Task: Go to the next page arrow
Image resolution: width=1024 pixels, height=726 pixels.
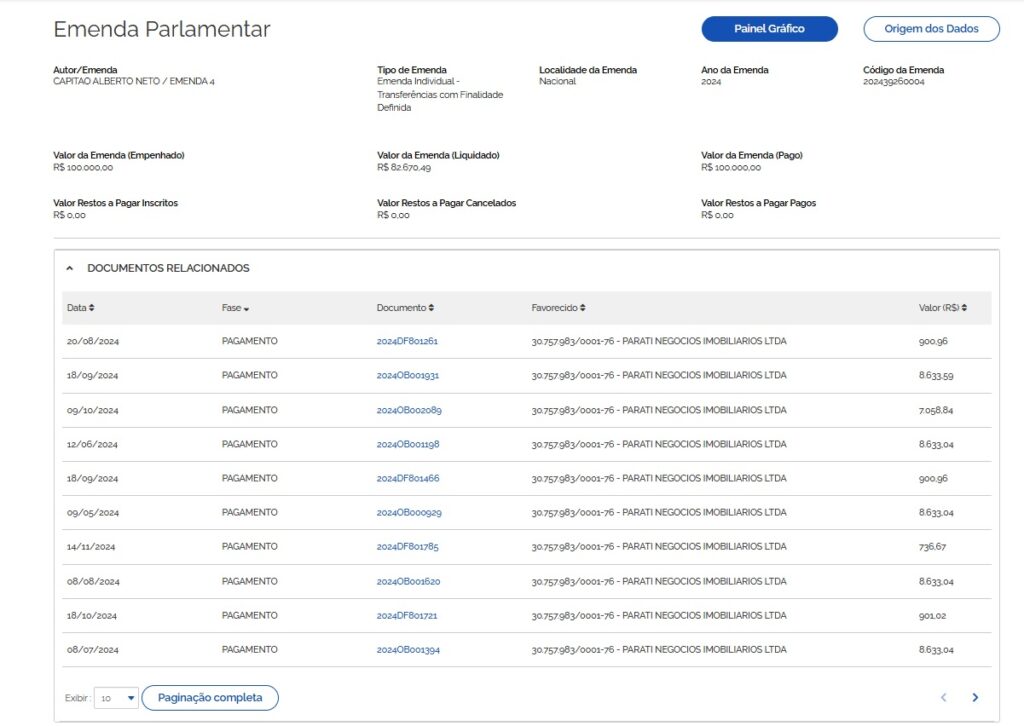Action: point(975,697)
